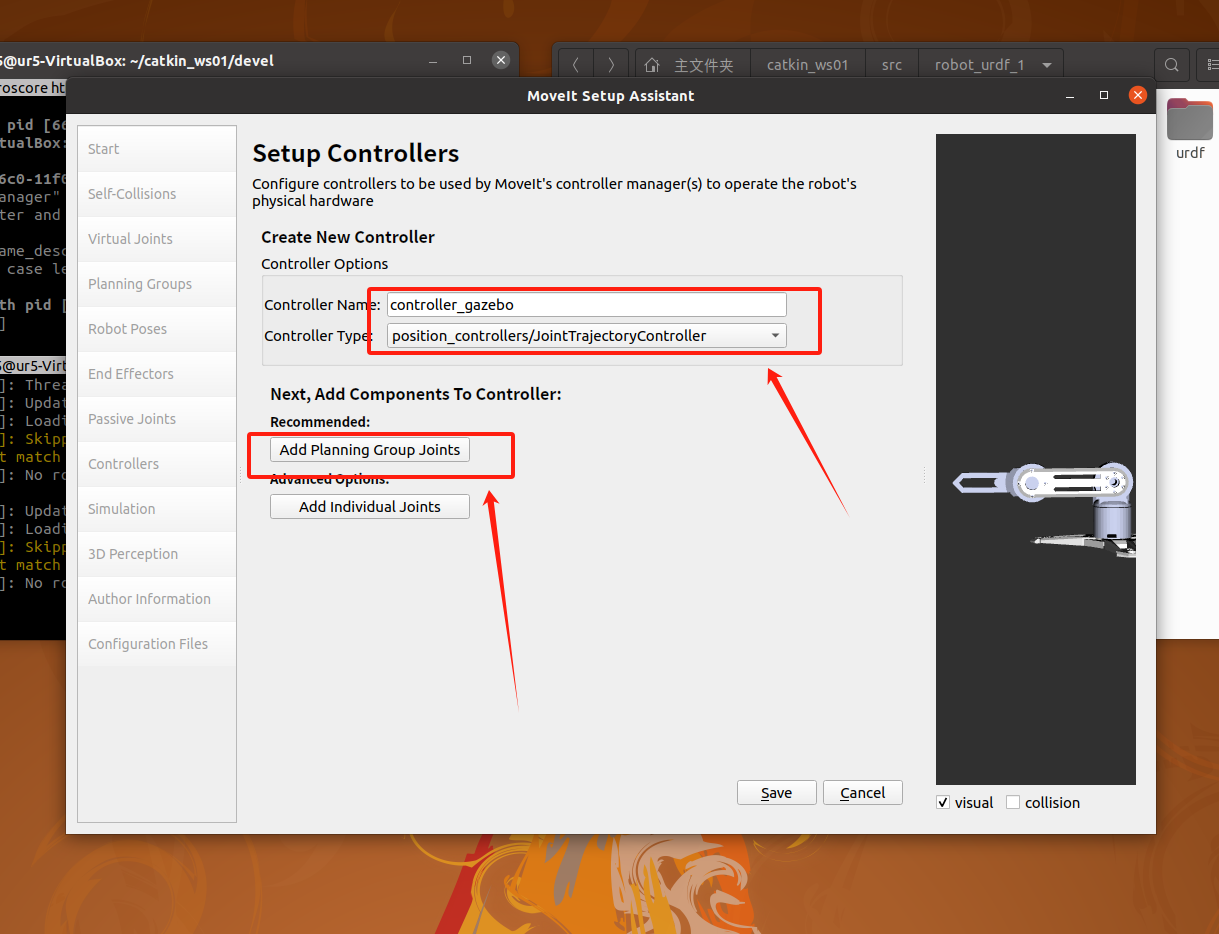
Task: Open Configuration Files step
Action: point(157,644)
